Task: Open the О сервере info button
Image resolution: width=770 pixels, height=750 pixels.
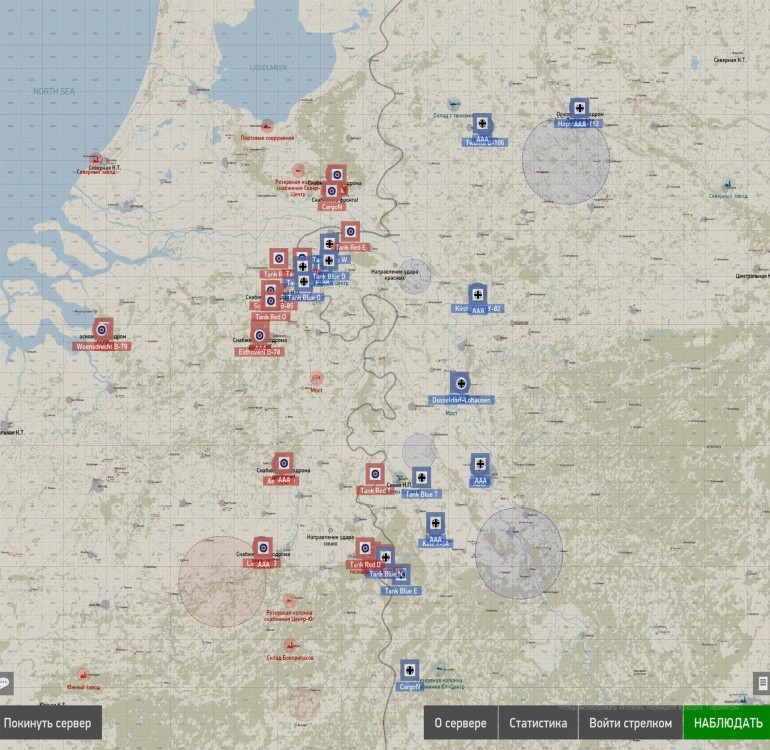Action: coord(461,723)
